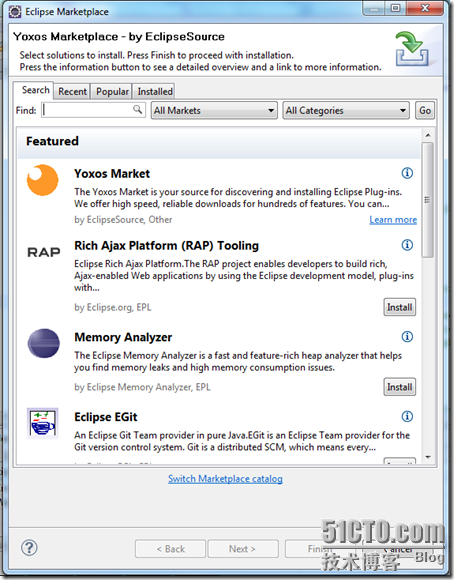Click the green install arrow banner icon
The width and height of the screenshot is (454, 580).
coord(412,49)
